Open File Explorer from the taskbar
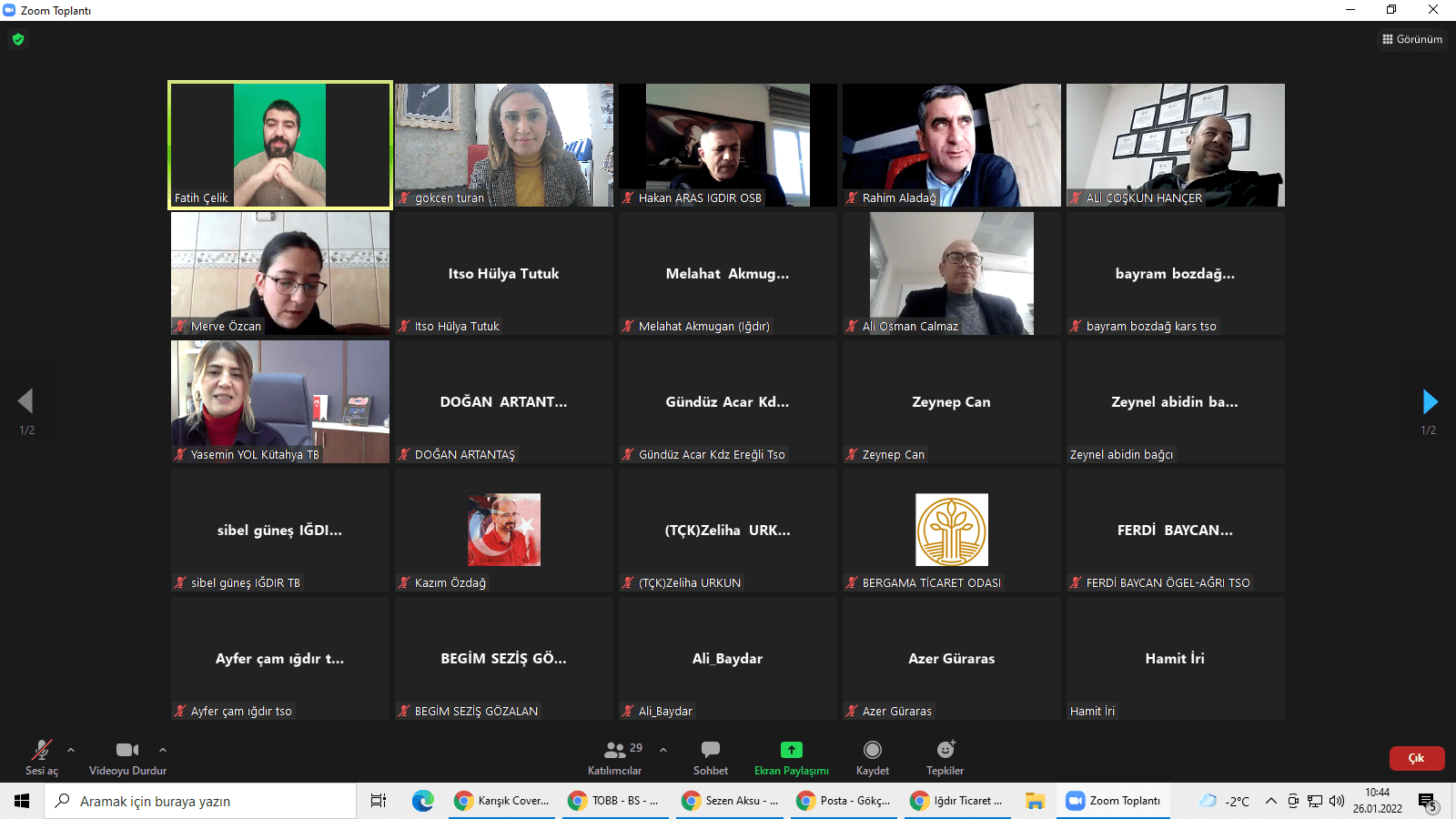This screenshot has width=1456, height=819. pos(1035,801)
